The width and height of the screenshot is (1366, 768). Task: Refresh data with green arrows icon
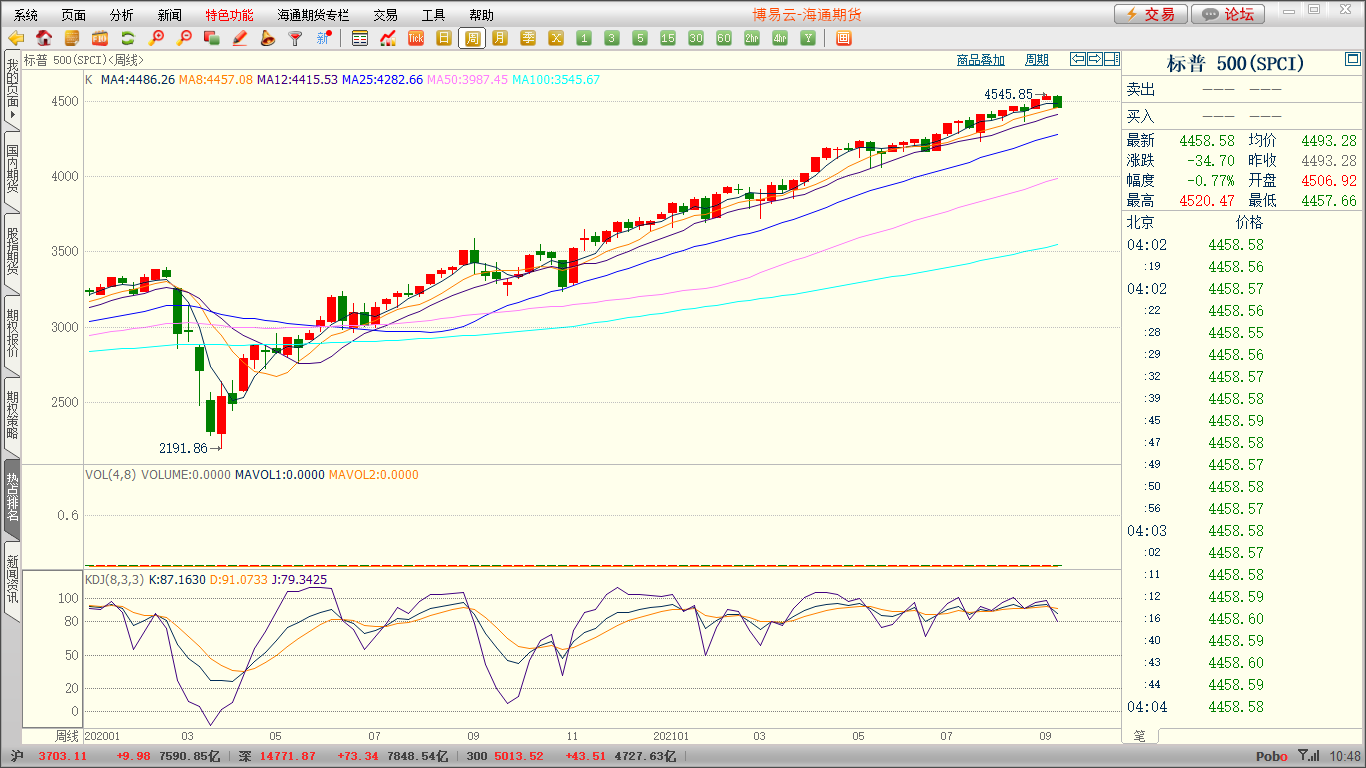click(x=128, y=38)
